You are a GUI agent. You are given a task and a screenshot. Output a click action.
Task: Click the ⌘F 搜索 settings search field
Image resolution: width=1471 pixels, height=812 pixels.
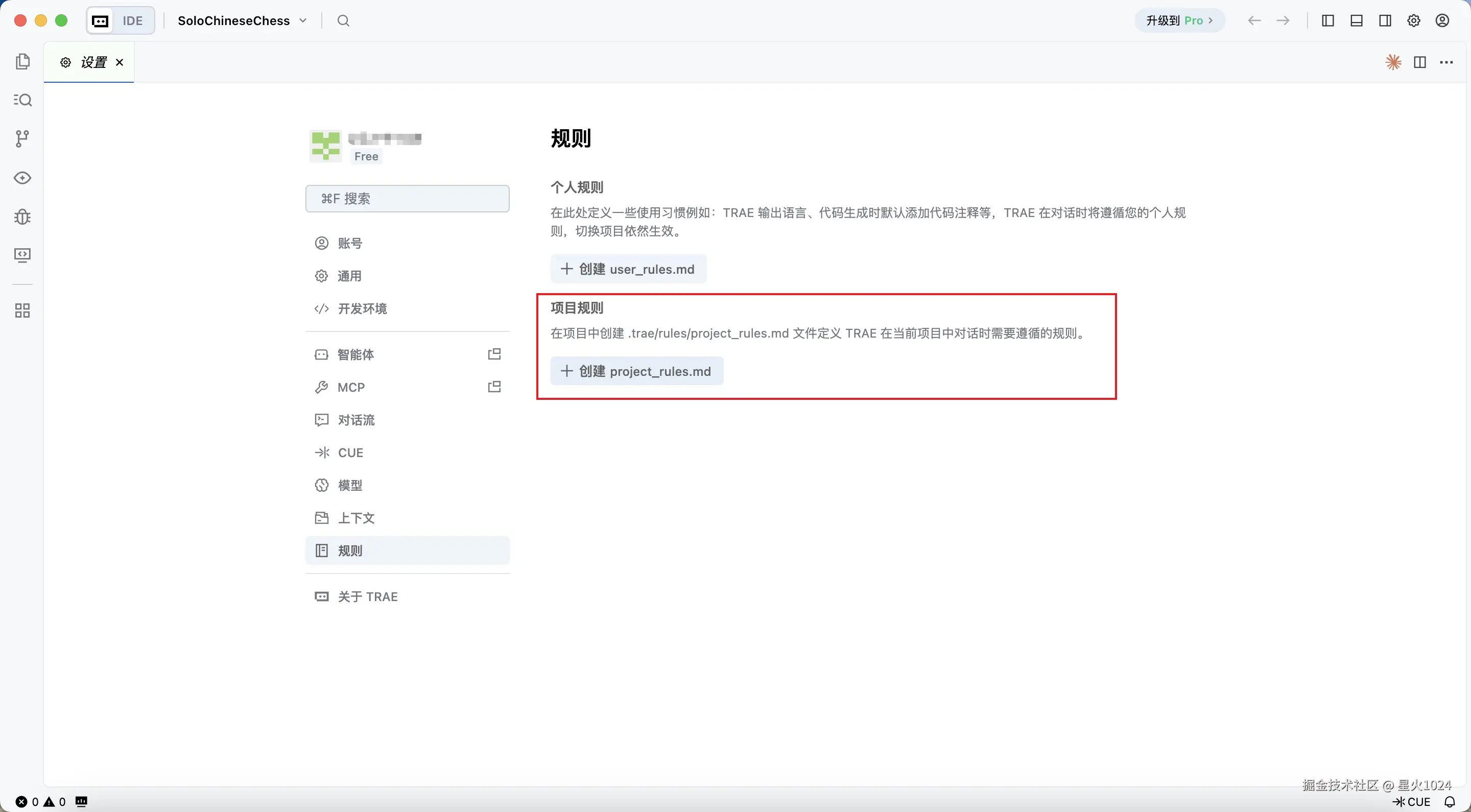click(407, 199)
